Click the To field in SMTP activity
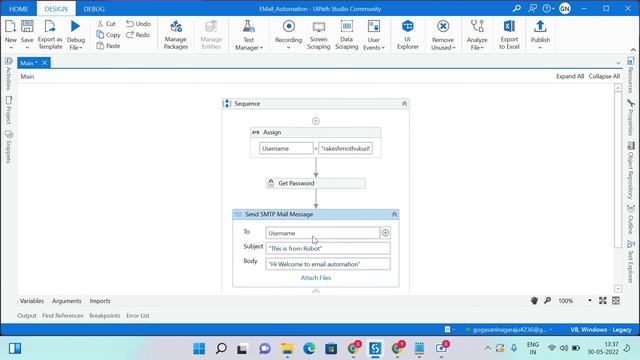640x360 pixels. pos(322,233)
